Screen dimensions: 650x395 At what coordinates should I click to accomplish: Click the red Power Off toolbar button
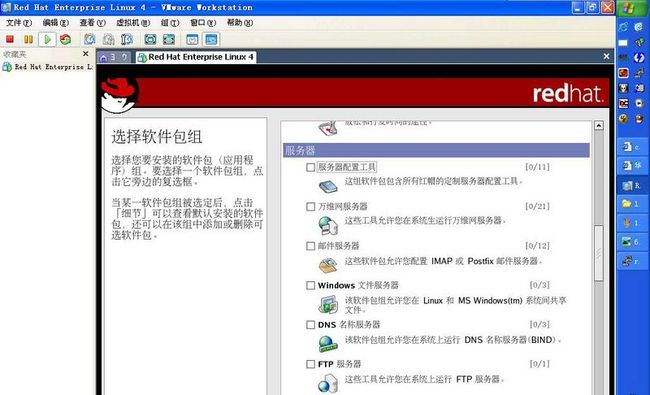point(10,39)
